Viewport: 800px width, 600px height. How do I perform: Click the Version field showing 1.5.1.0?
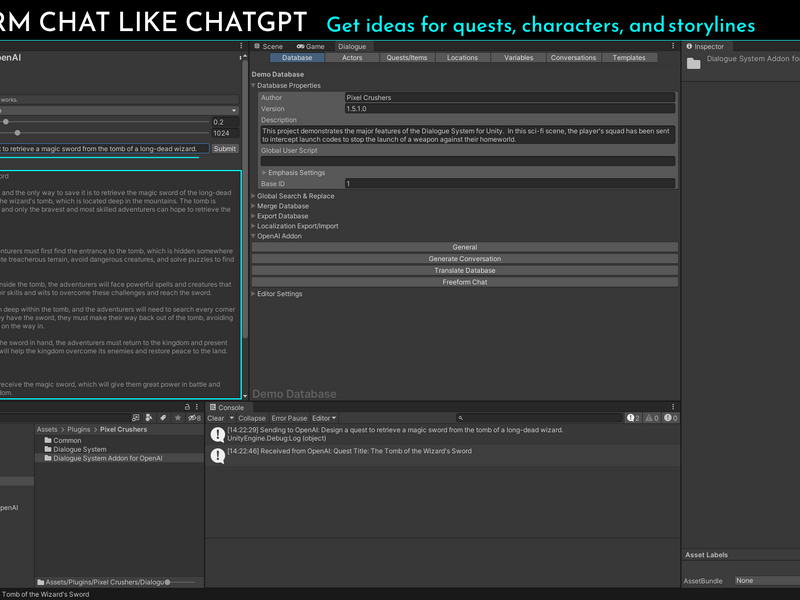(x=510, y=109)
